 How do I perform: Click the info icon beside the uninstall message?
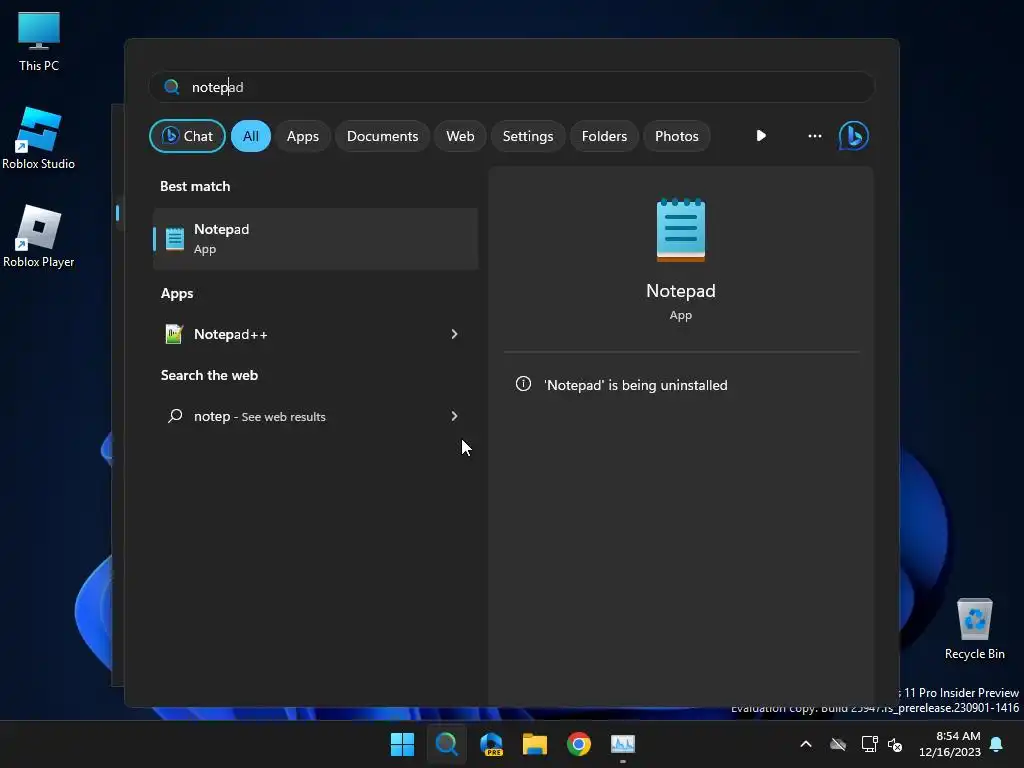coord(523,384)
